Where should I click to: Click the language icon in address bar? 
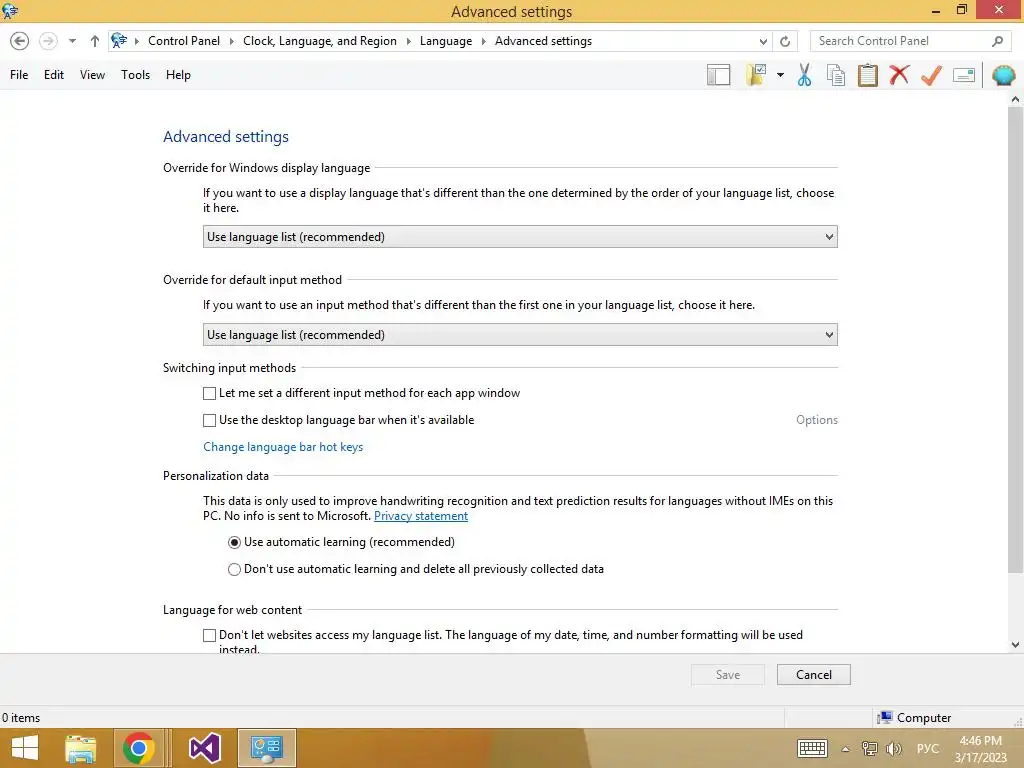point(119,40)
